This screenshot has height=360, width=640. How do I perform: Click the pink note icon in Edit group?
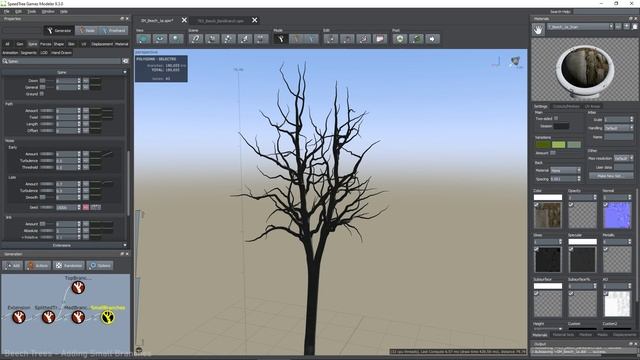(380, 39)
